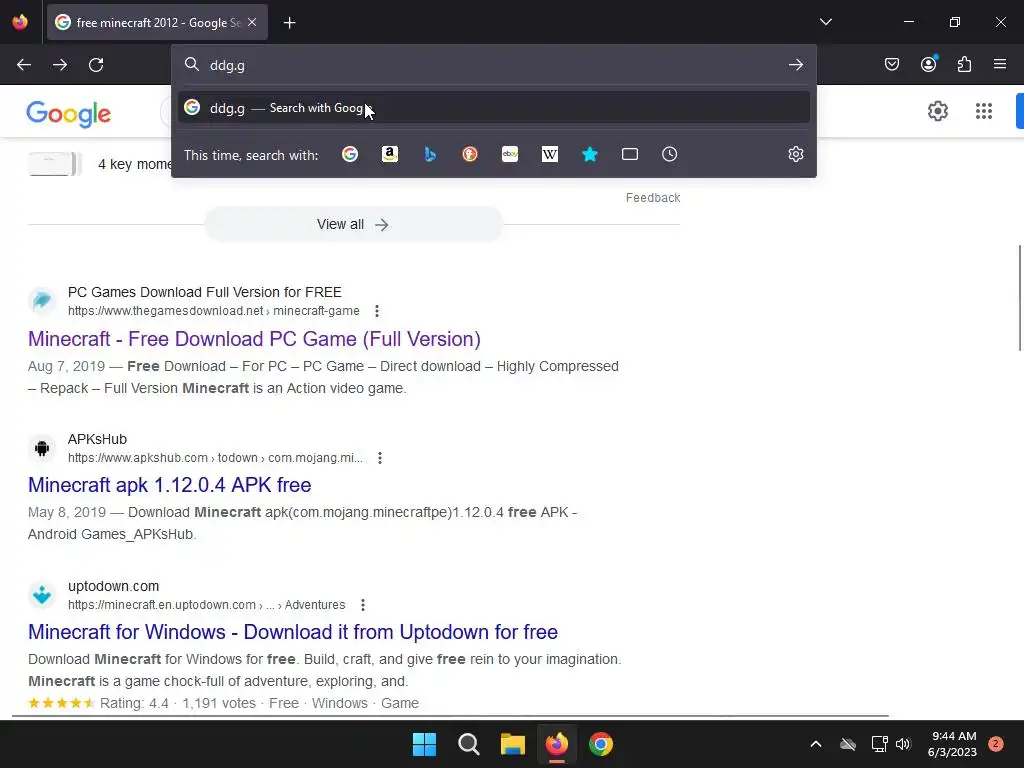
Task: Open search settings gear in dropdown
Action: pos(795,154)
